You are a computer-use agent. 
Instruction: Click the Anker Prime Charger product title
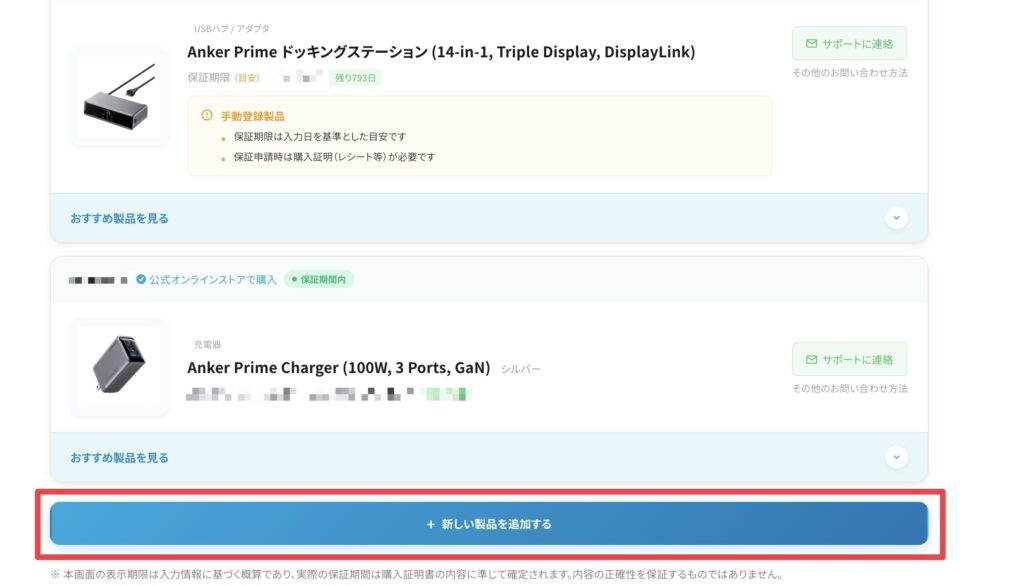click(x=338, y=368)
